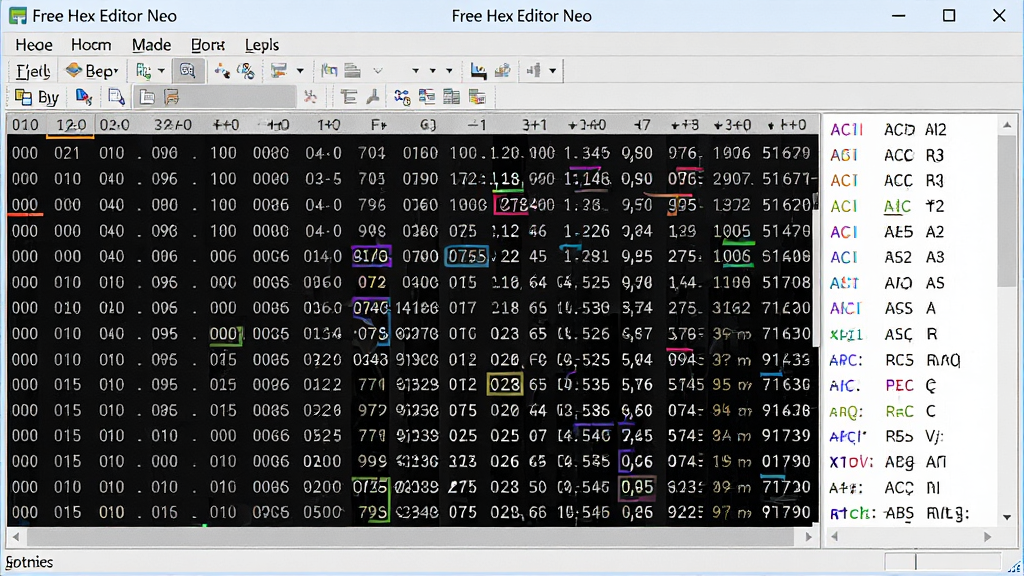Screen dimensions: 1024x576
Task: Click the hex view horizontal scrollbar thumb
Action: 409,537
